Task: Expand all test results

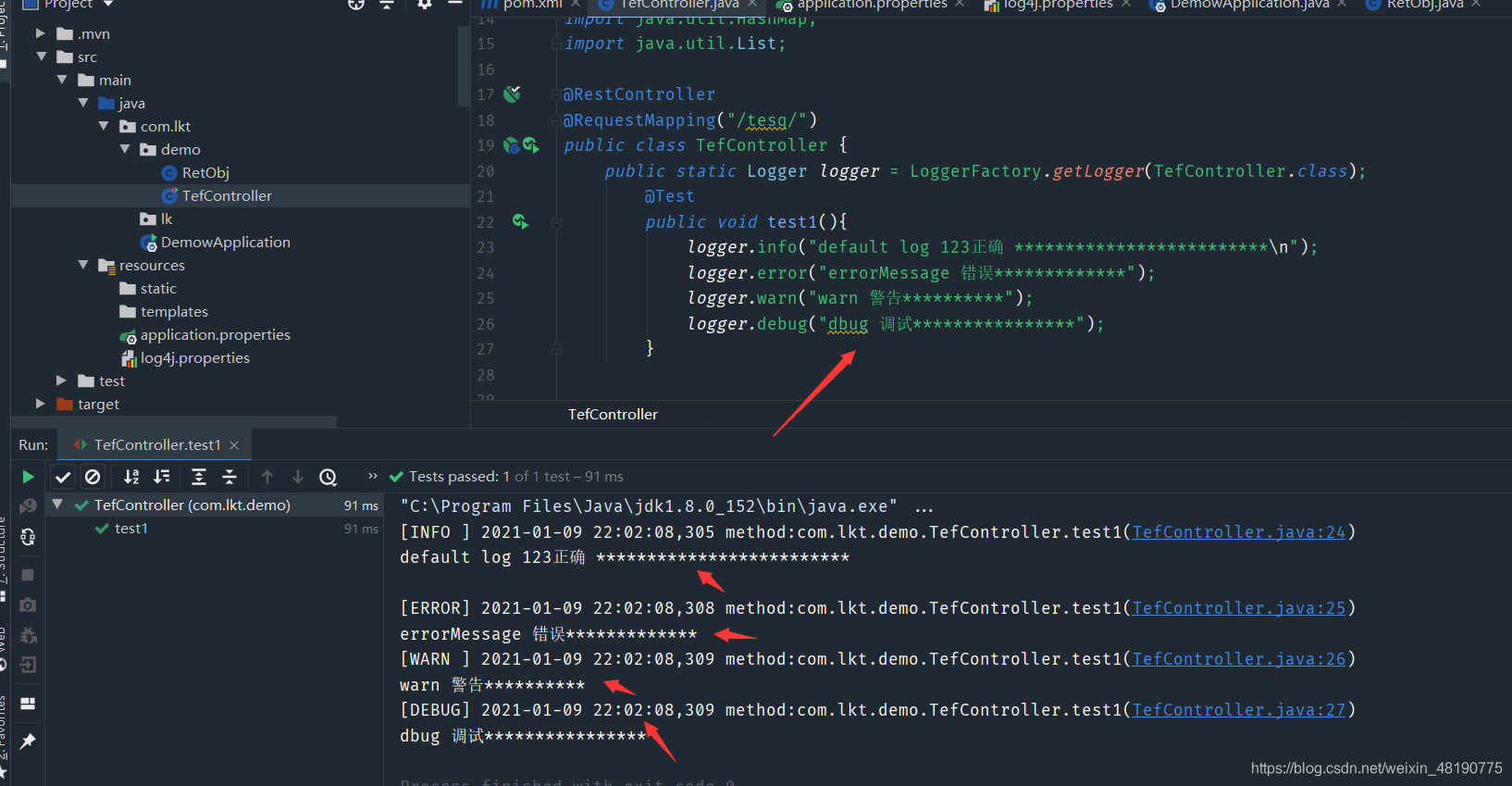Action: (x=199, y=477)
